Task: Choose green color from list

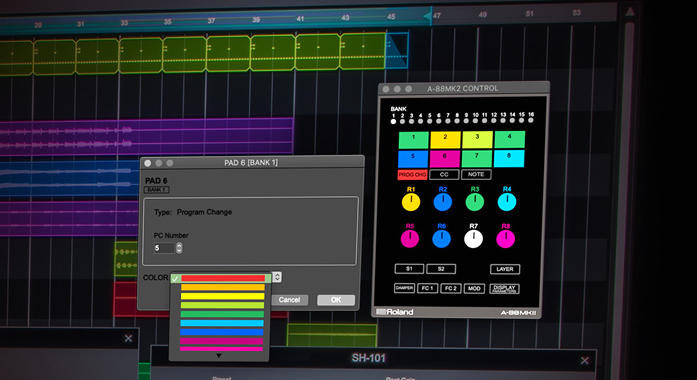Action: 222,314
